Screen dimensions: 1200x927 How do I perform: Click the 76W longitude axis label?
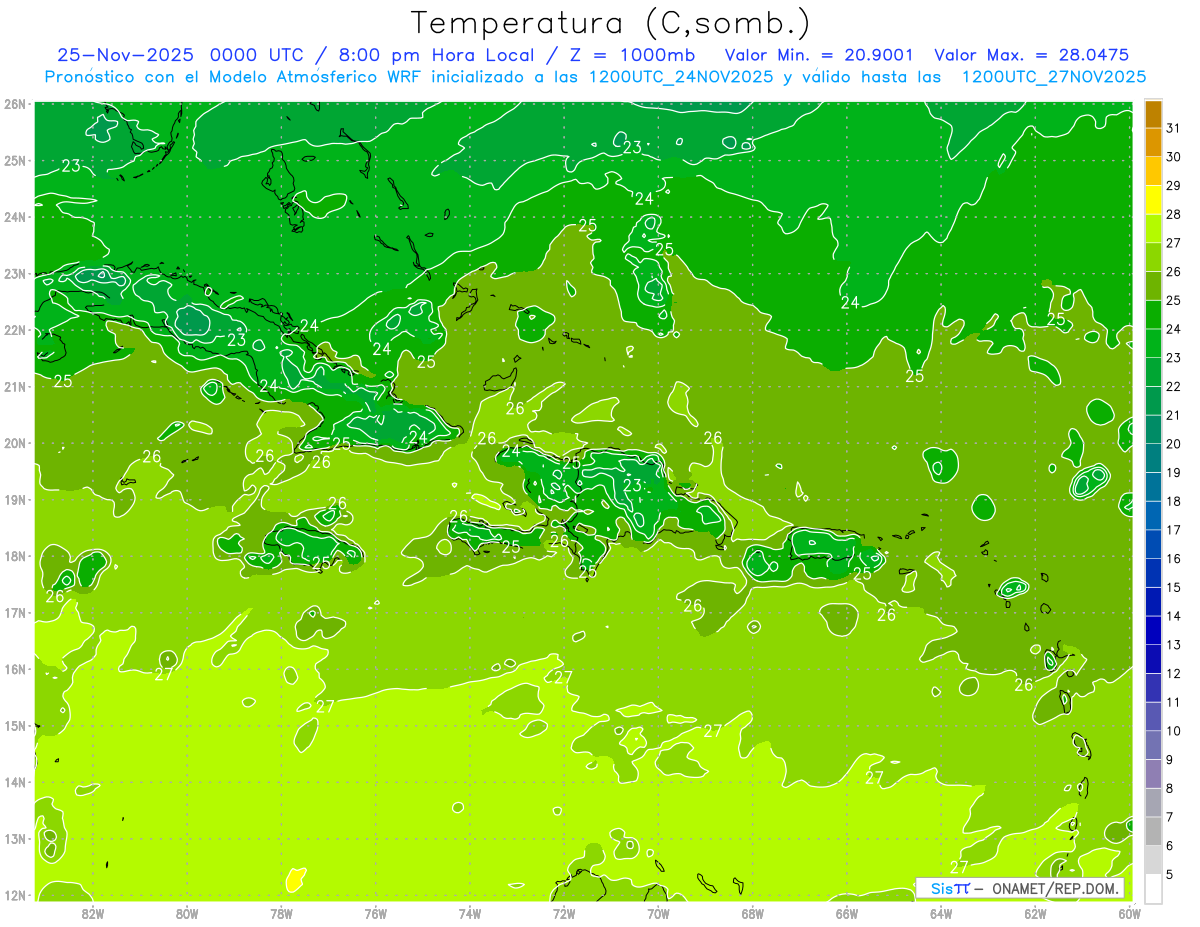pos(376,913)
